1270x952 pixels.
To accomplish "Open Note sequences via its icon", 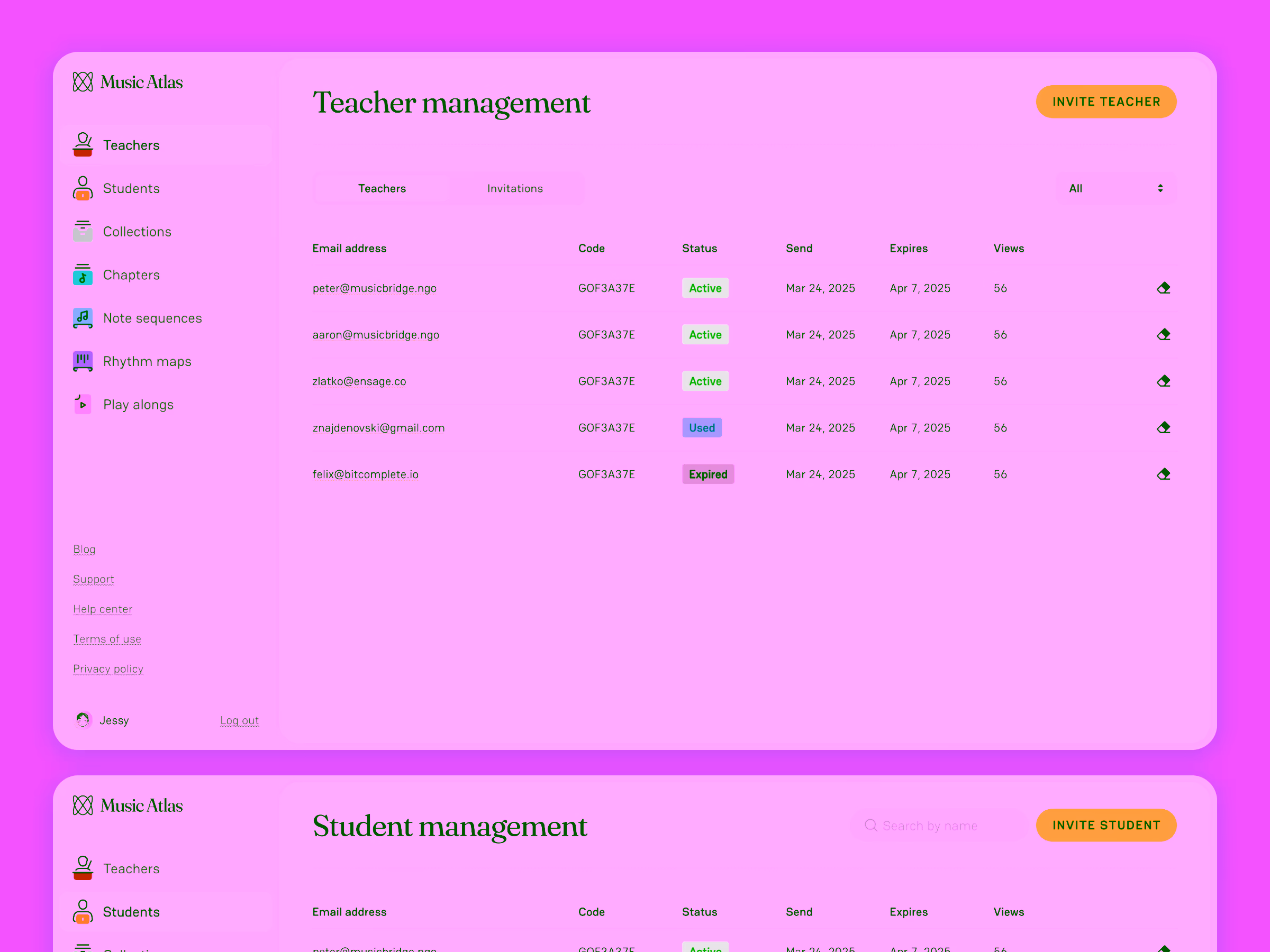I will click(83, 318).
